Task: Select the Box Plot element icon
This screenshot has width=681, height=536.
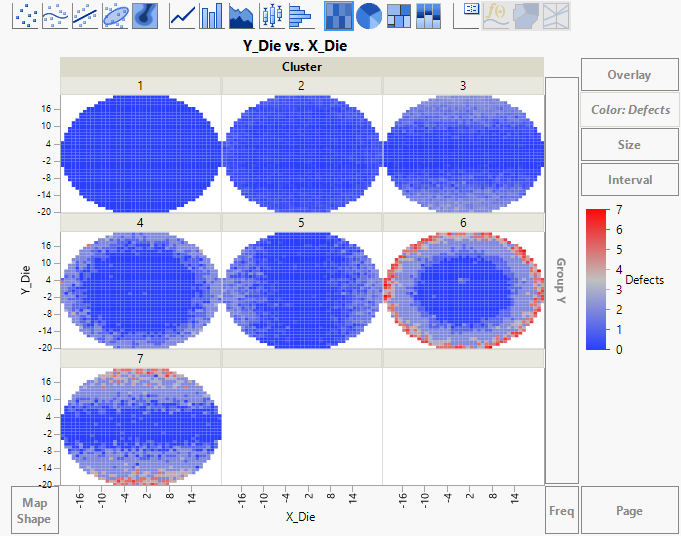Action: [x=270, y=15]
